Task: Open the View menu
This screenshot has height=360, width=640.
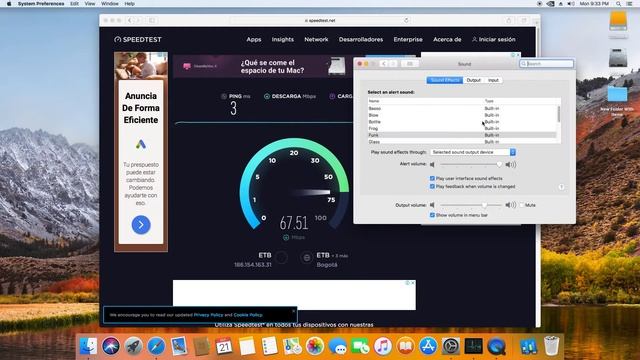Action: pos(89,4)
